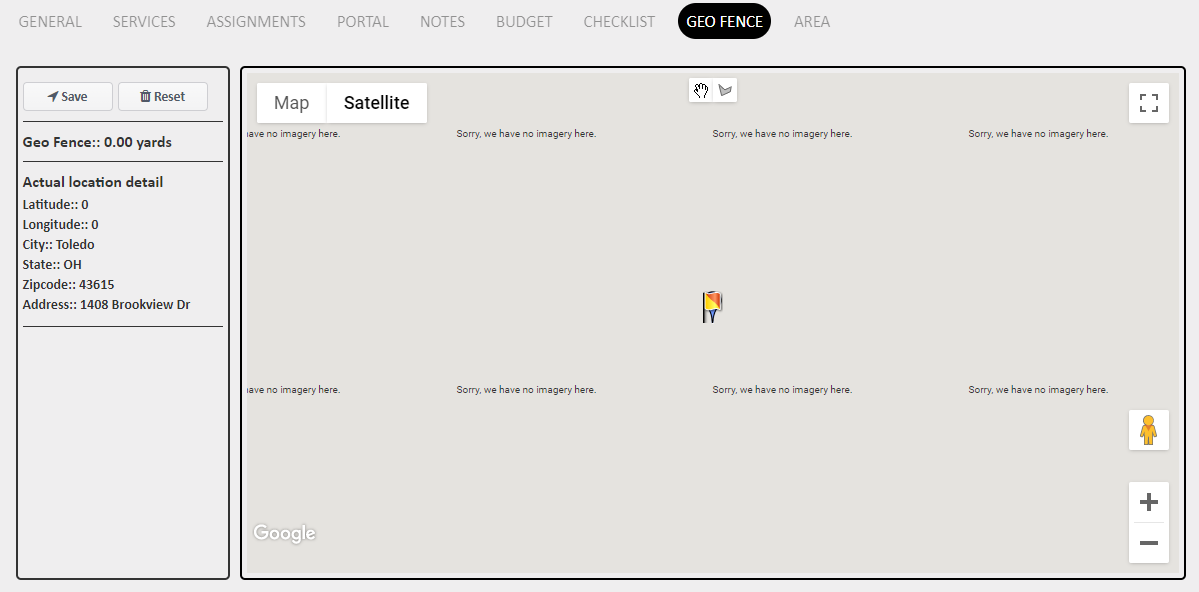
Task: Zoom in on the map
Action: pyautogui.click(x=1148, y=502)
